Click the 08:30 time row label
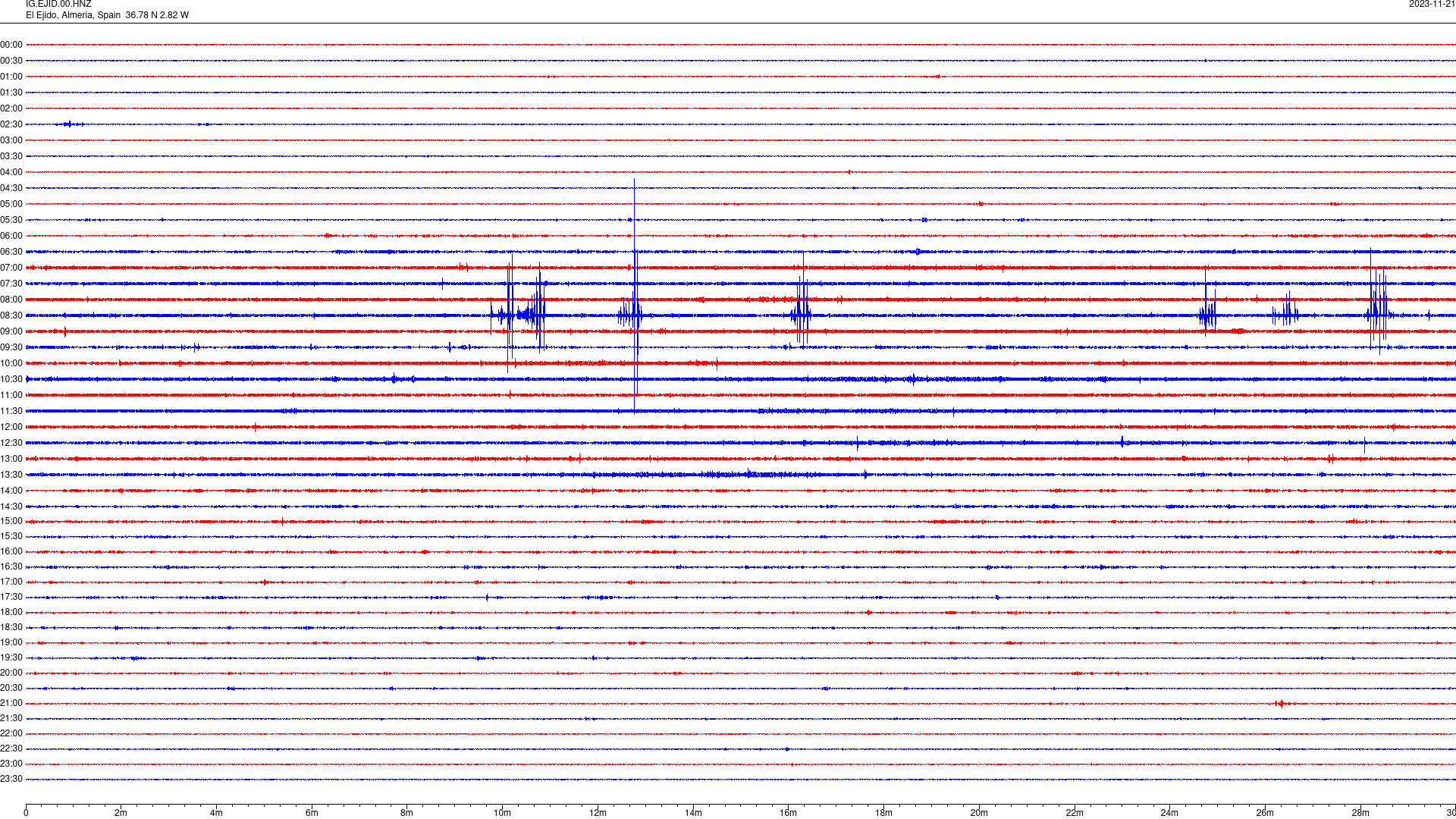Viewport: 1456px width, 819px height. pyautogui.click(x=11, y=315)
